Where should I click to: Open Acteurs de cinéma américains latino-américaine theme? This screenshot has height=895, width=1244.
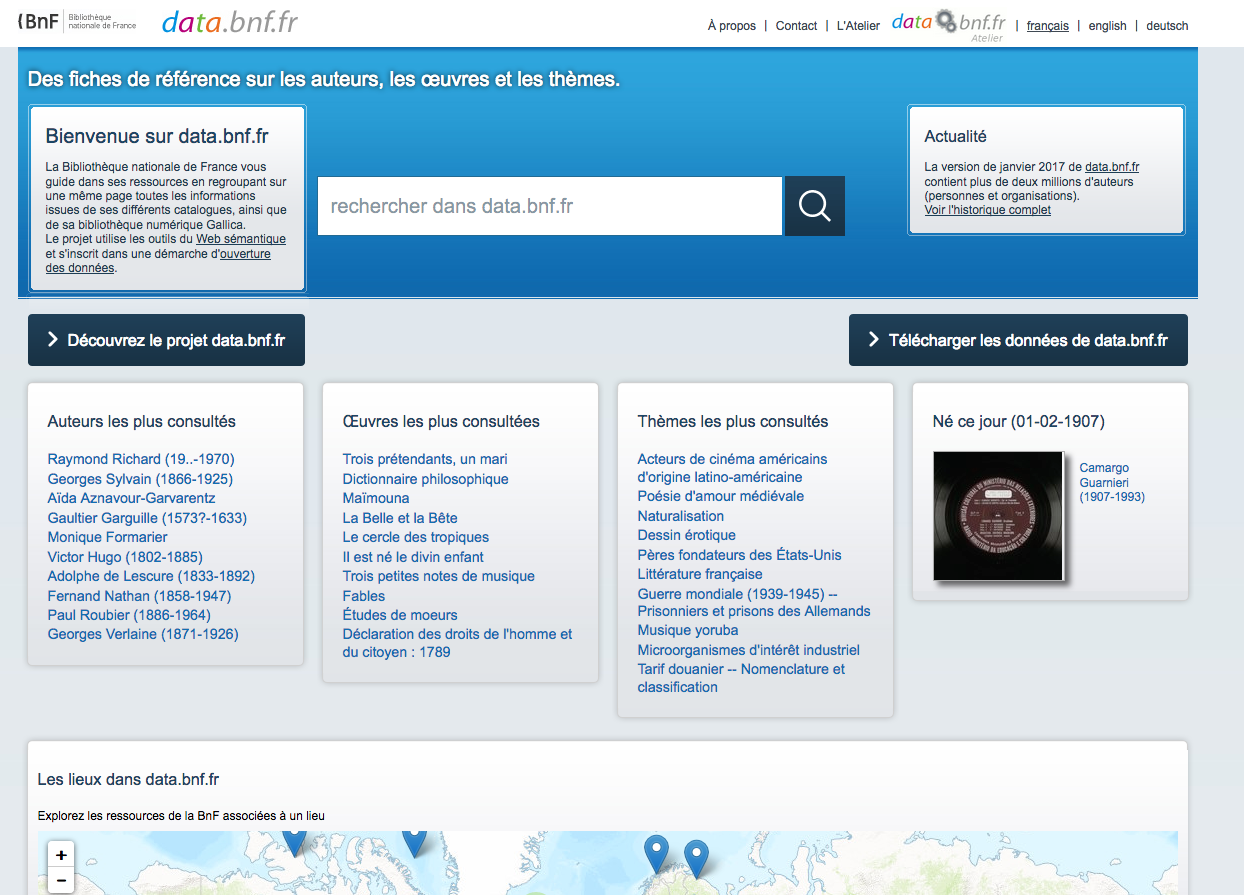pyautogui.click(x=732, y=468)
